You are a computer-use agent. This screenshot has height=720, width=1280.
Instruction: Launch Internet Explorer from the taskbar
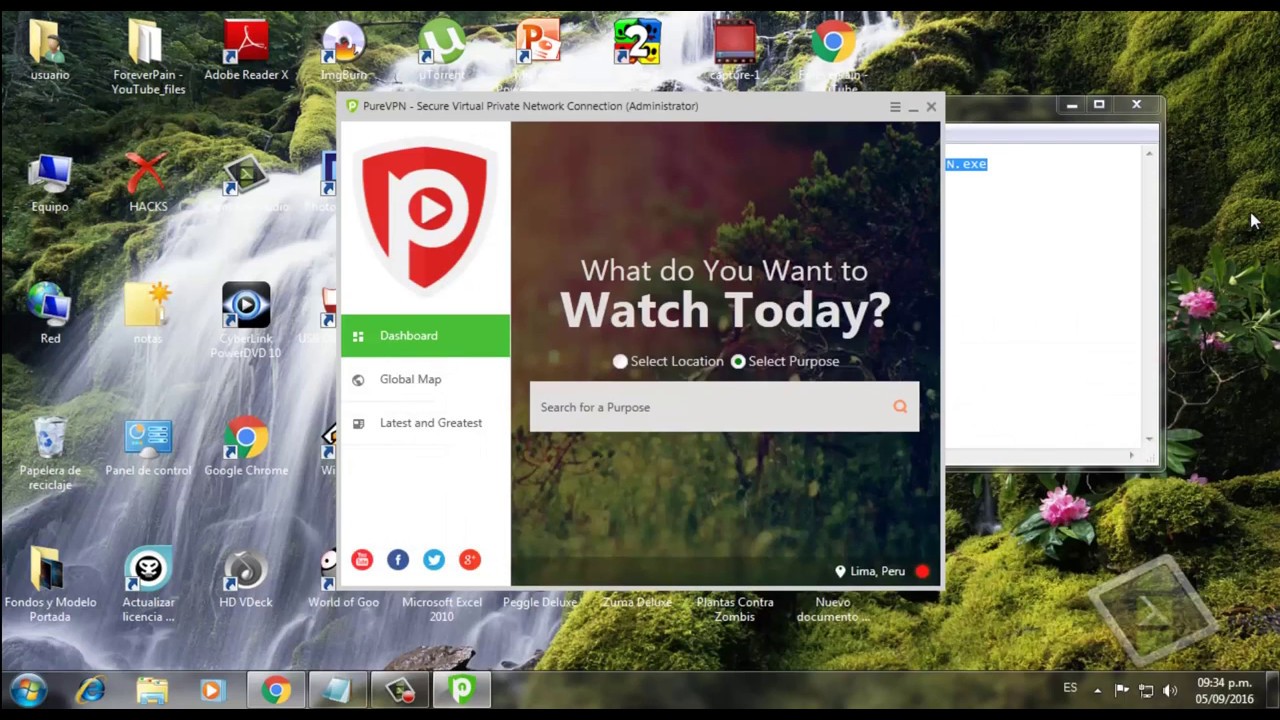(91, 691)
